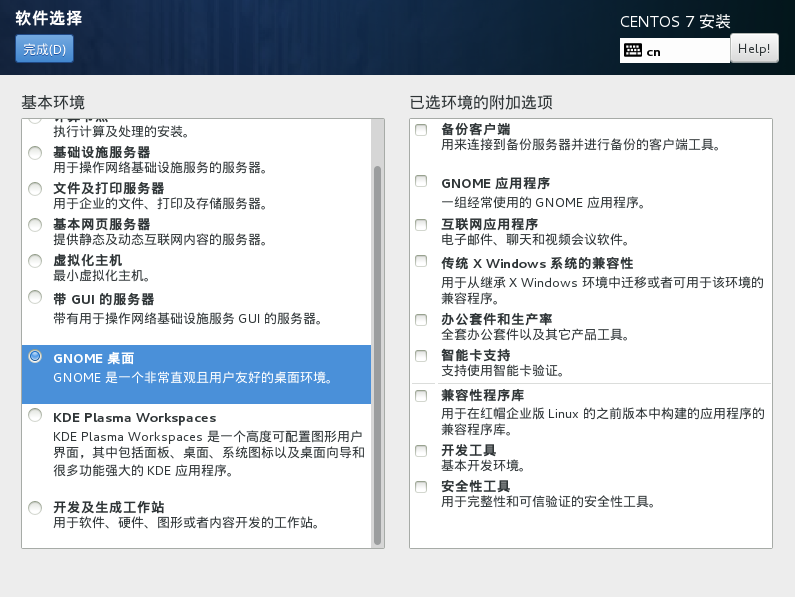The width and height of the screenshot is (795, 597).
Task: Tick the 互联网应用程序 checkbox
Action: (421, 225)
